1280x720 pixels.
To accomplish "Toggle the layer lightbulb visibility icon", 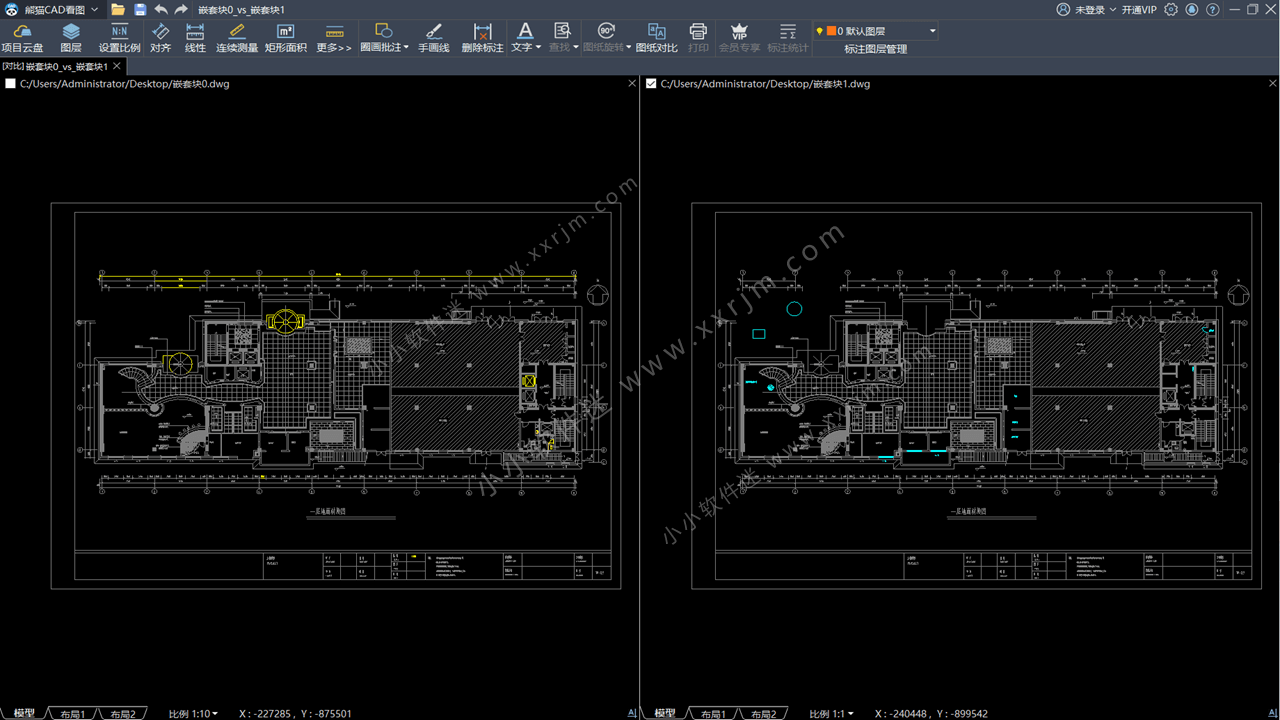I will pos(819,31).
